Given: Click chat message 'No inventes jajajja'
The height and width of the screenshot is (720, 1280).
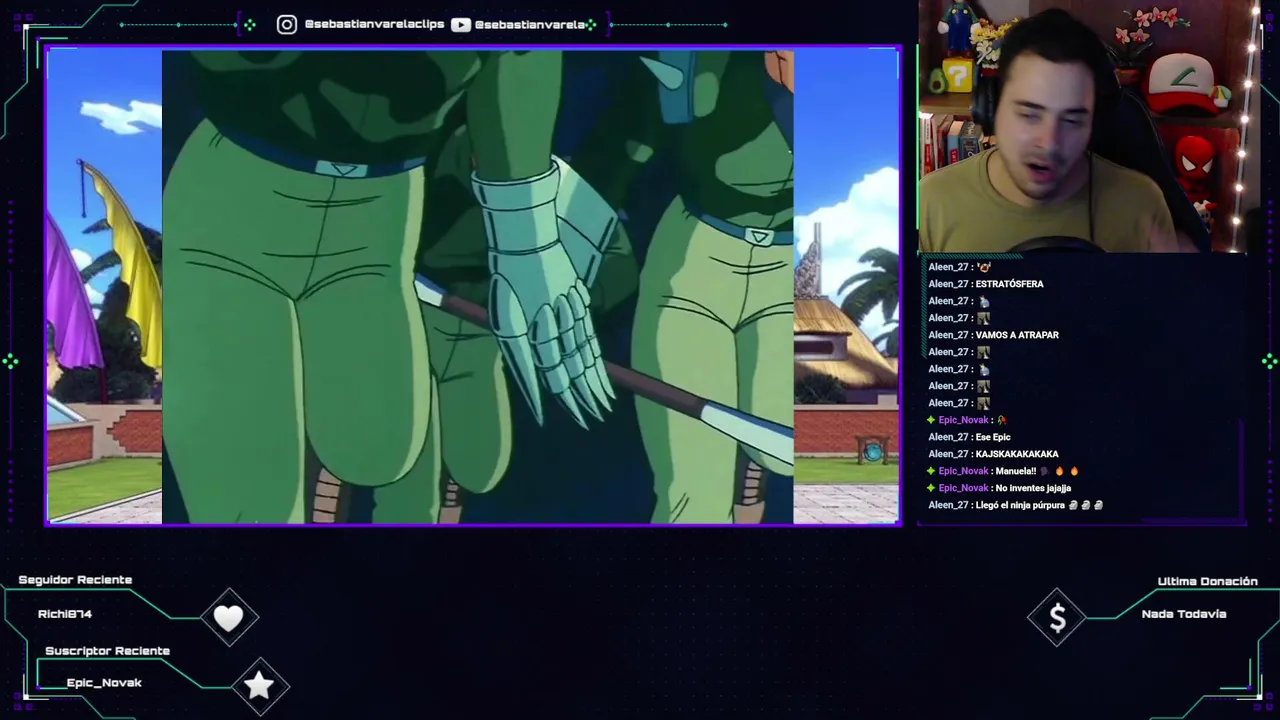Looking at the screenshot, I should click(1033, 488).
